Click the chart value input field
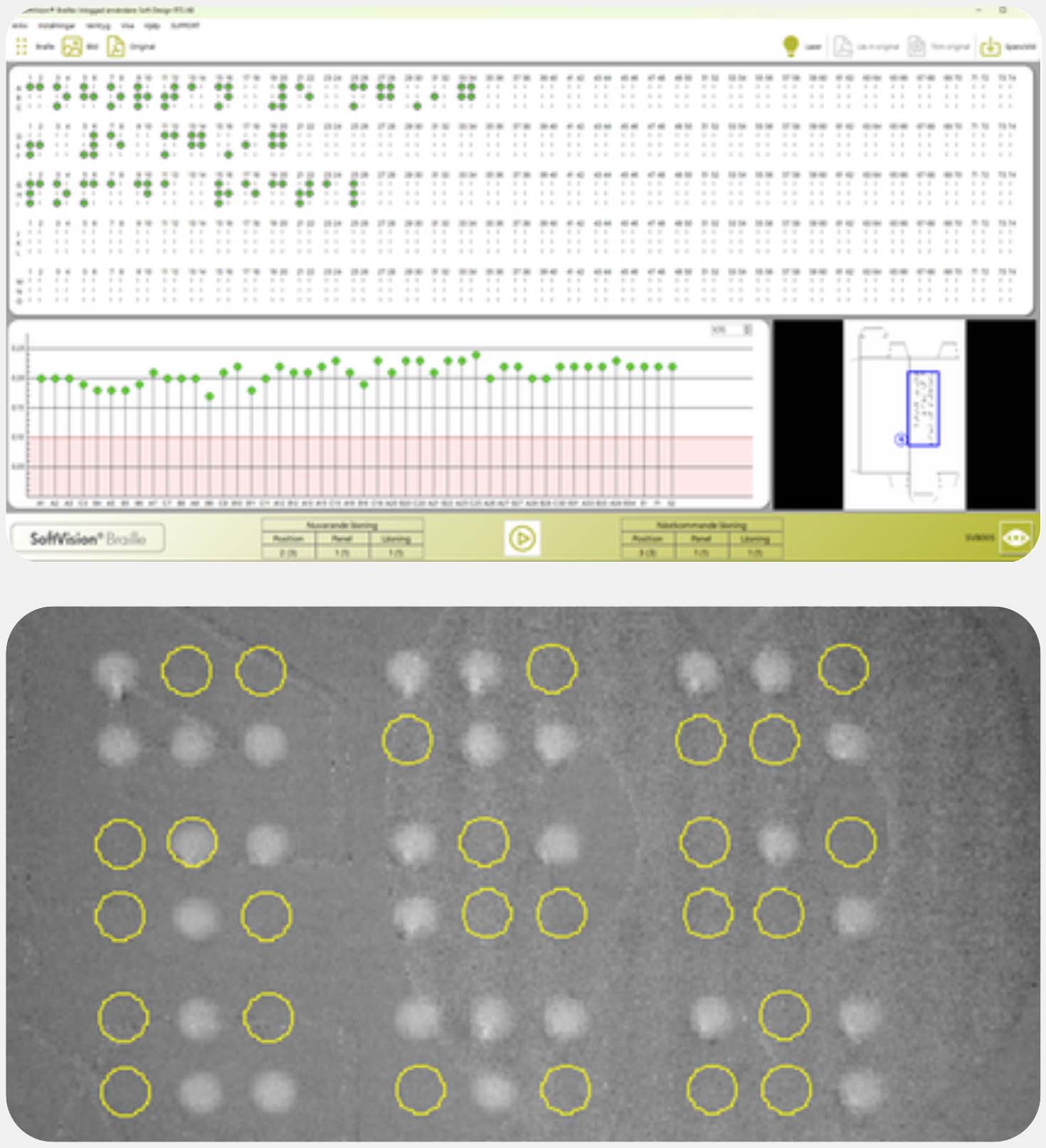This screenshot has width=1046, height=1148. (x=726, y=330)
